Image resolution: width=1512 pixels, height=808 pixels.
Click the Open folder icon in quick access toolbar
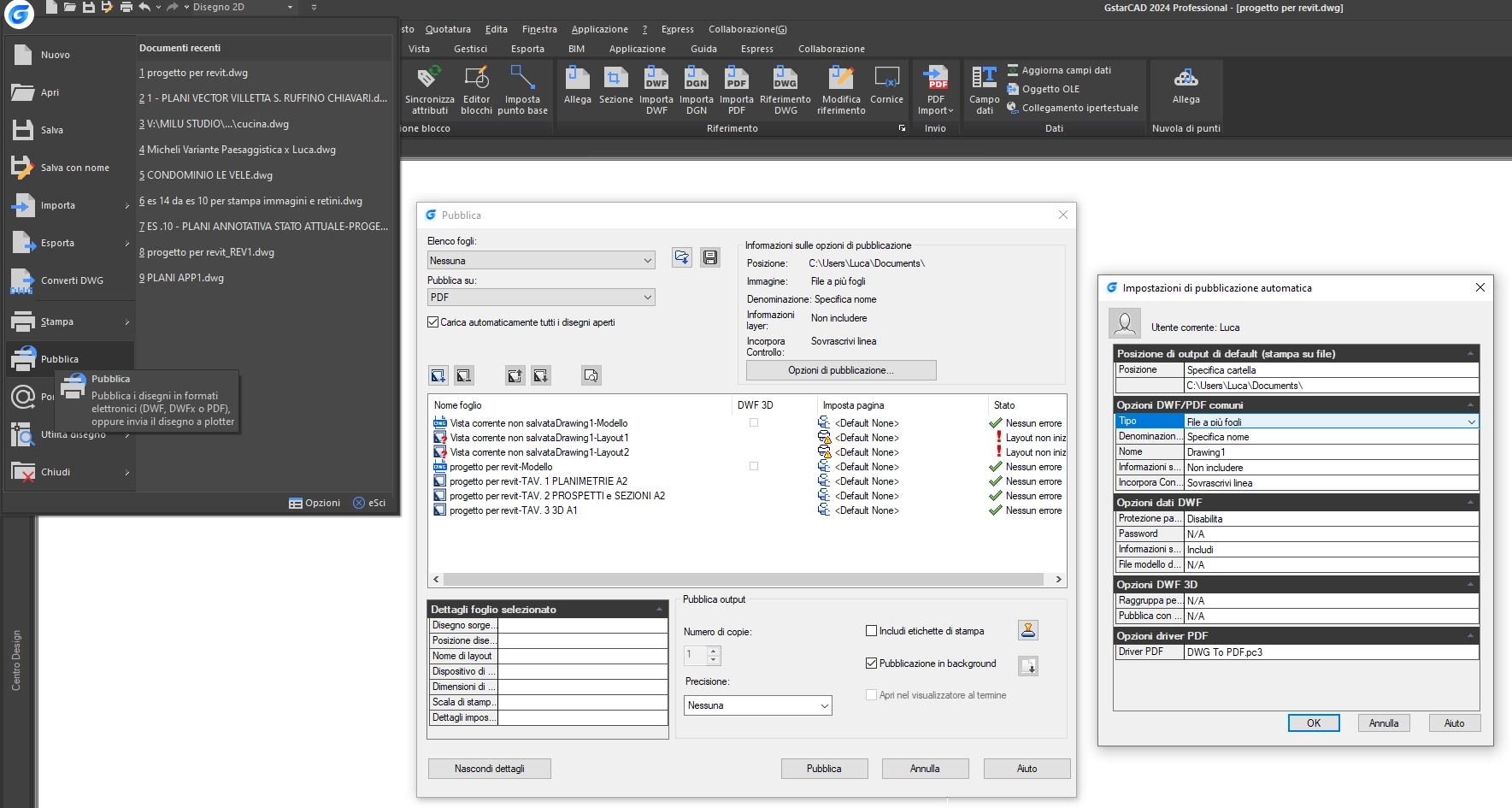pyautogui.click(x=69, y=7)
